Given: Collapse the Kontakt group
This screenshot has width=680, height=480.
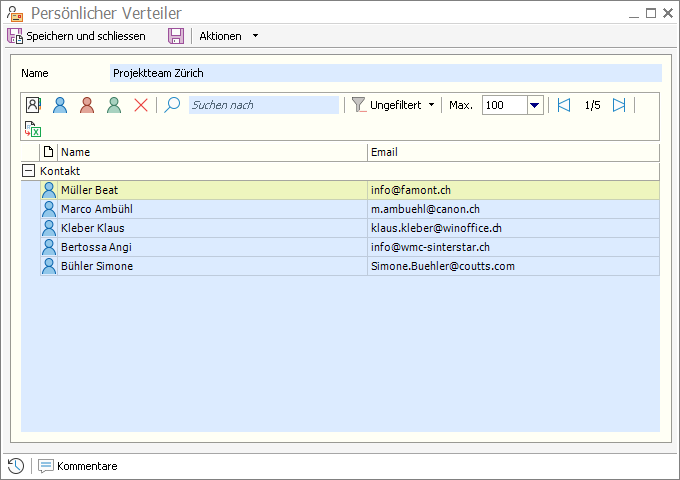Looking at the screenshot, I should click(x=28, y=171).
